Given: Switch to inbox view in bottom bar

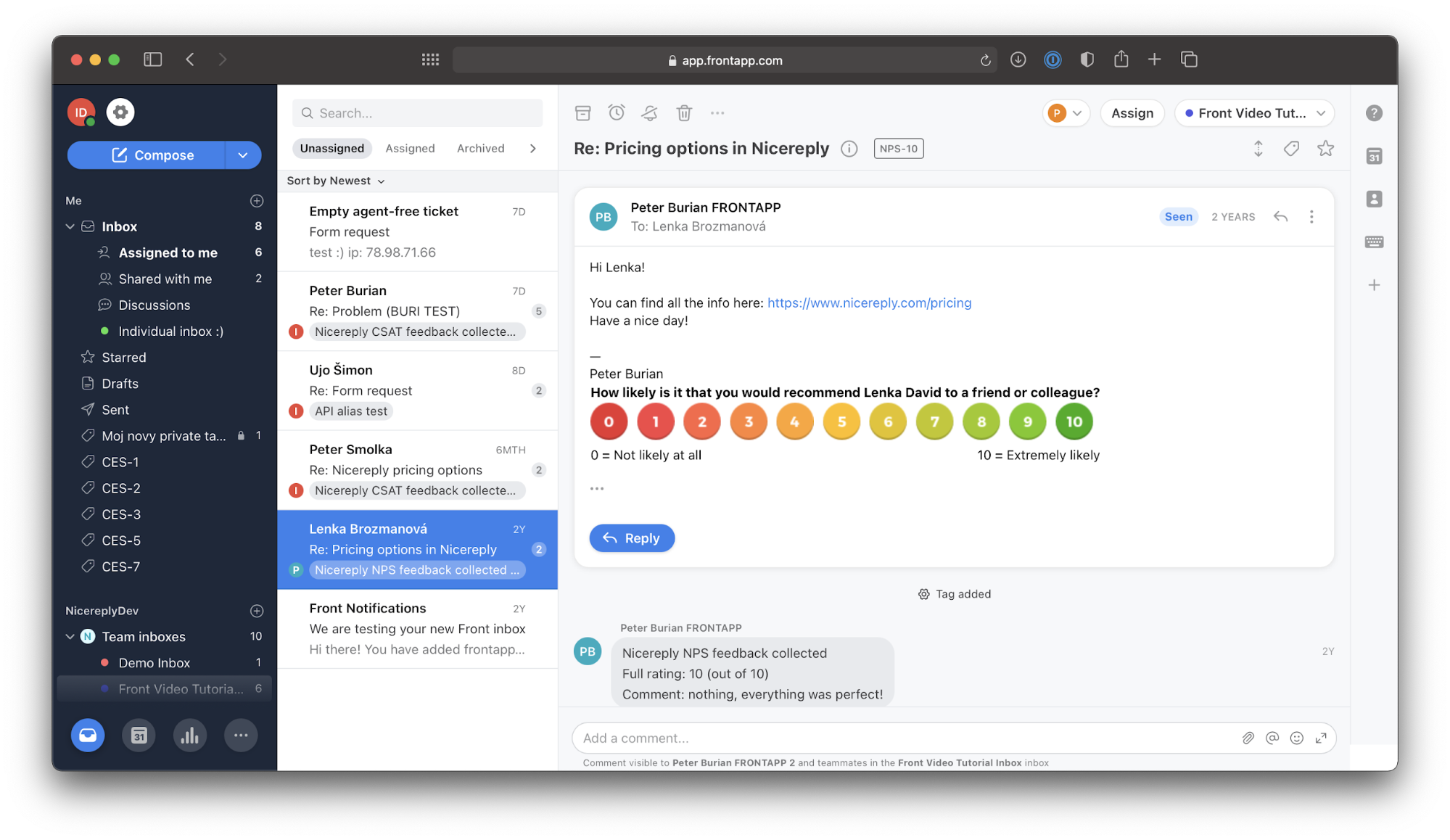Looking at the screenshot, I should click(x=88, y=736).
